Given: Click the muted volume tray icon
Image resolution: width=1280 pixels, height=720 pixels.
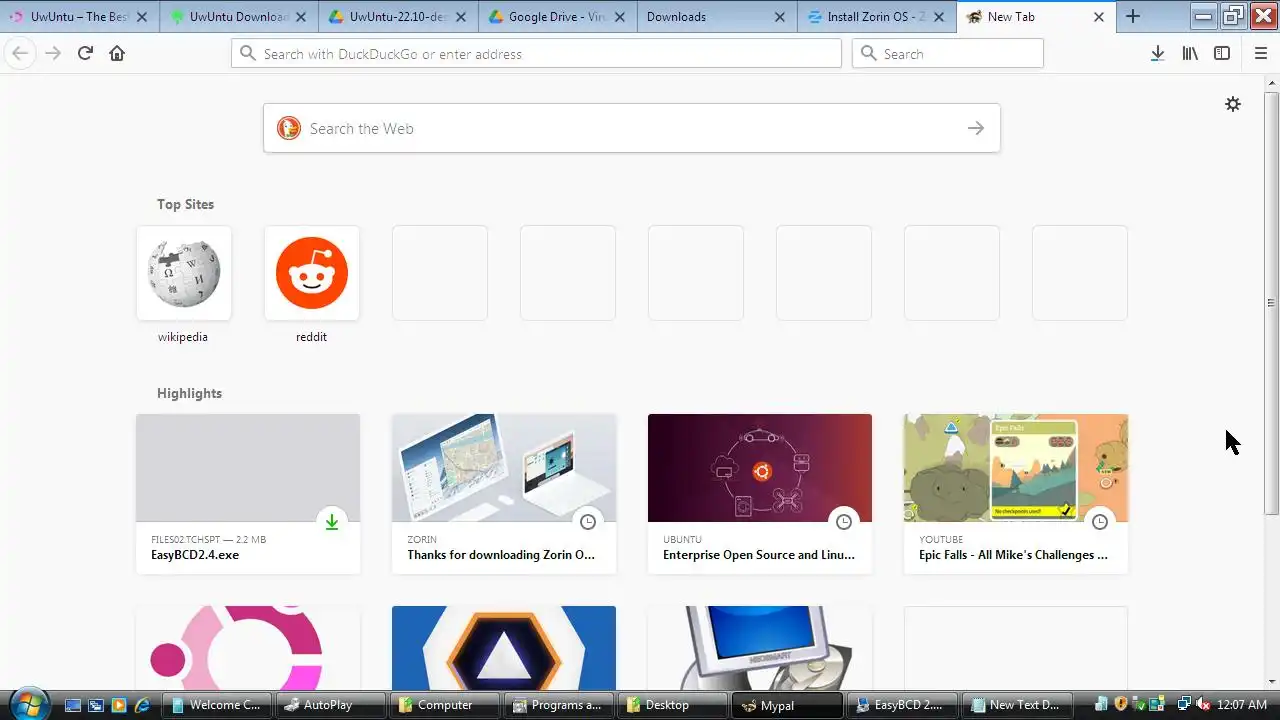Looking at the screenshot, I should coord(1203,705).
